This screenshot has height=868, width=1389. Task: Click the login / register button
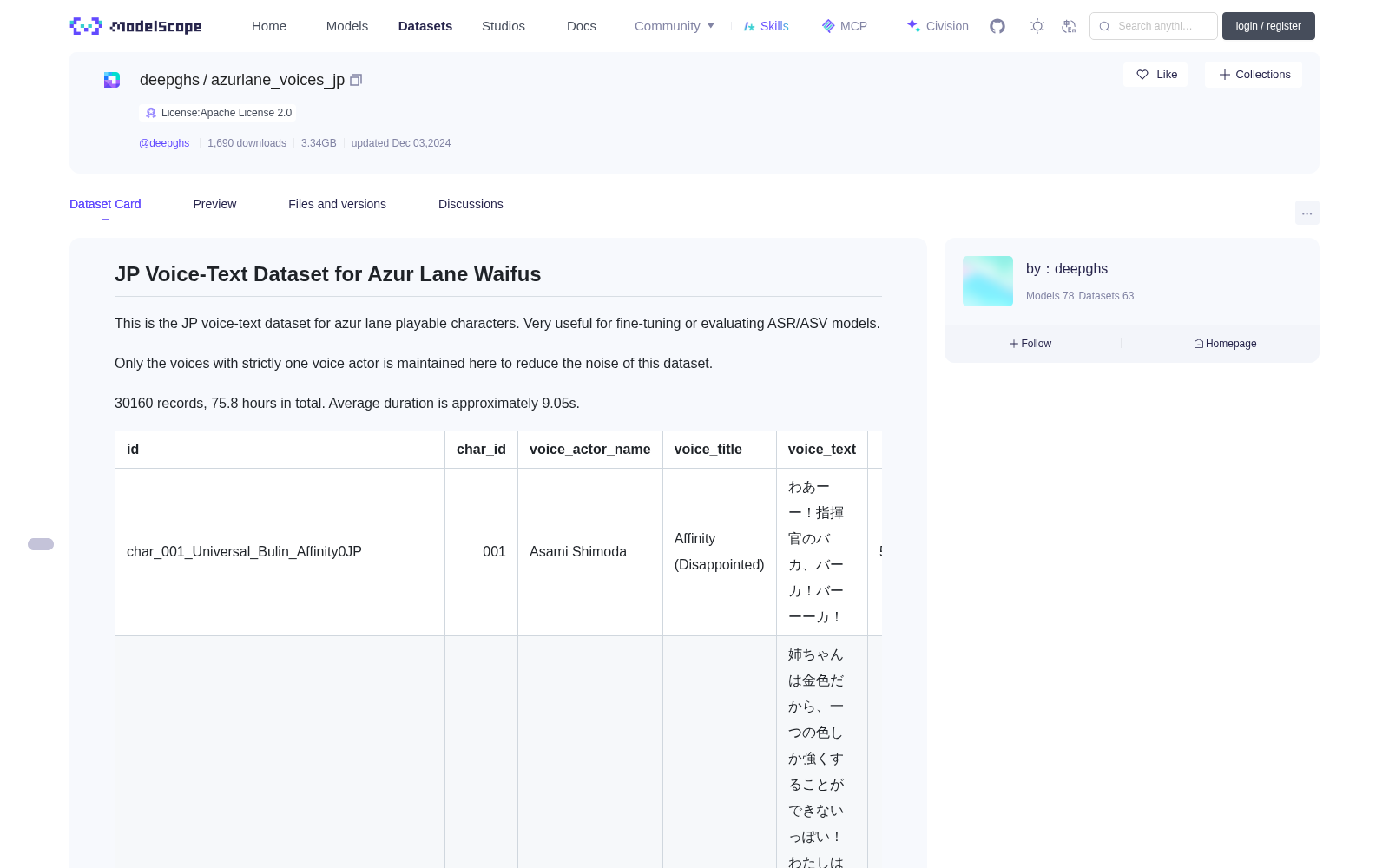(1268, 26)
